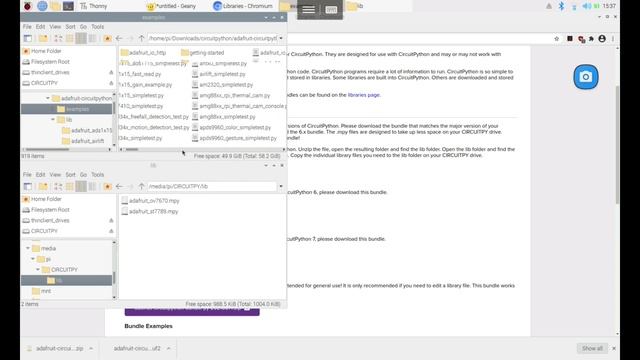This screenshot has height=360, width=640.
Task: Open Edit menu in lib window
Action: point(40,175)
